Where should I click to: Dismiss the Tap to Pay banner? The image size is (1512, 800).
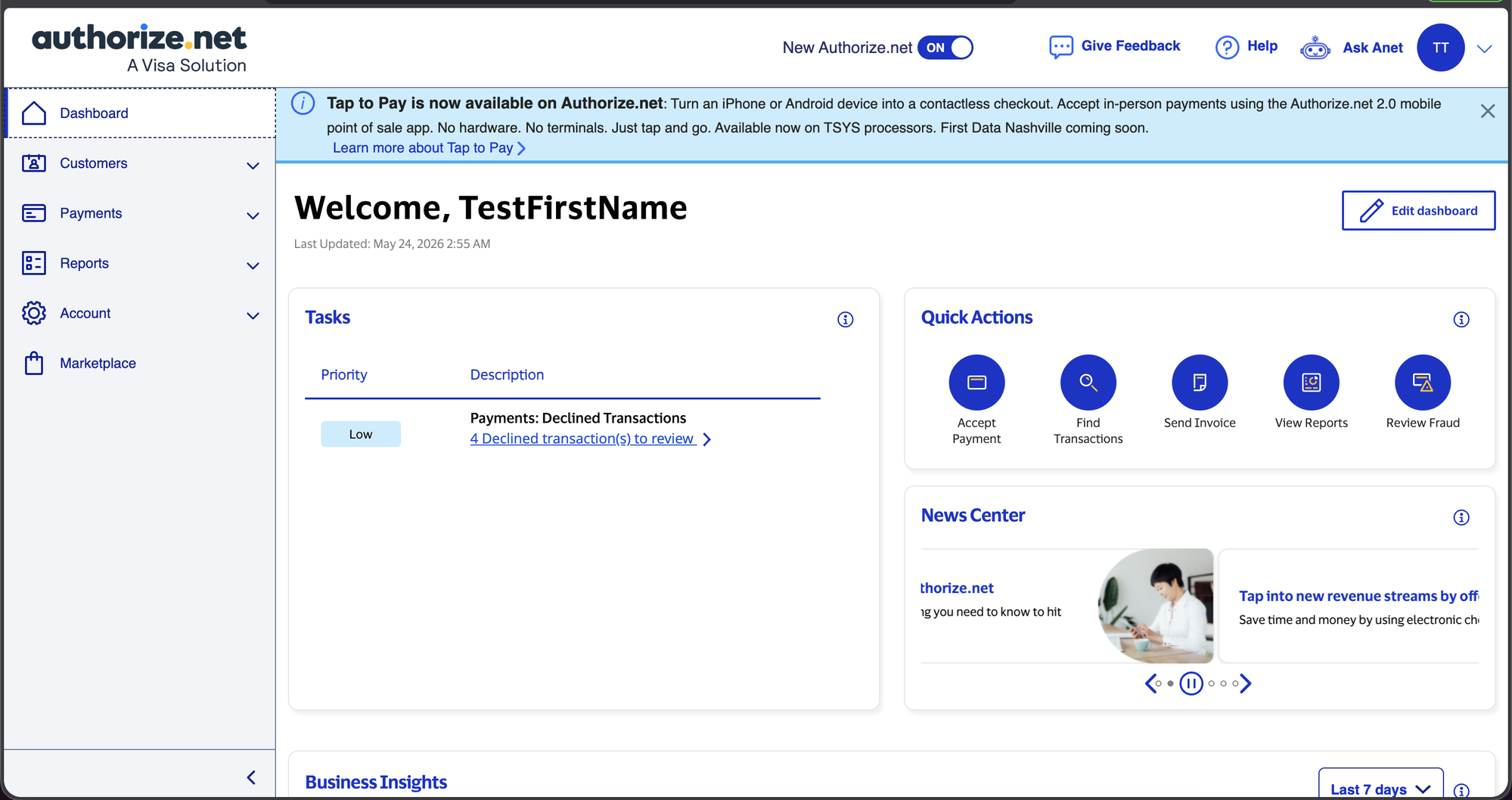click(1487, 111)
